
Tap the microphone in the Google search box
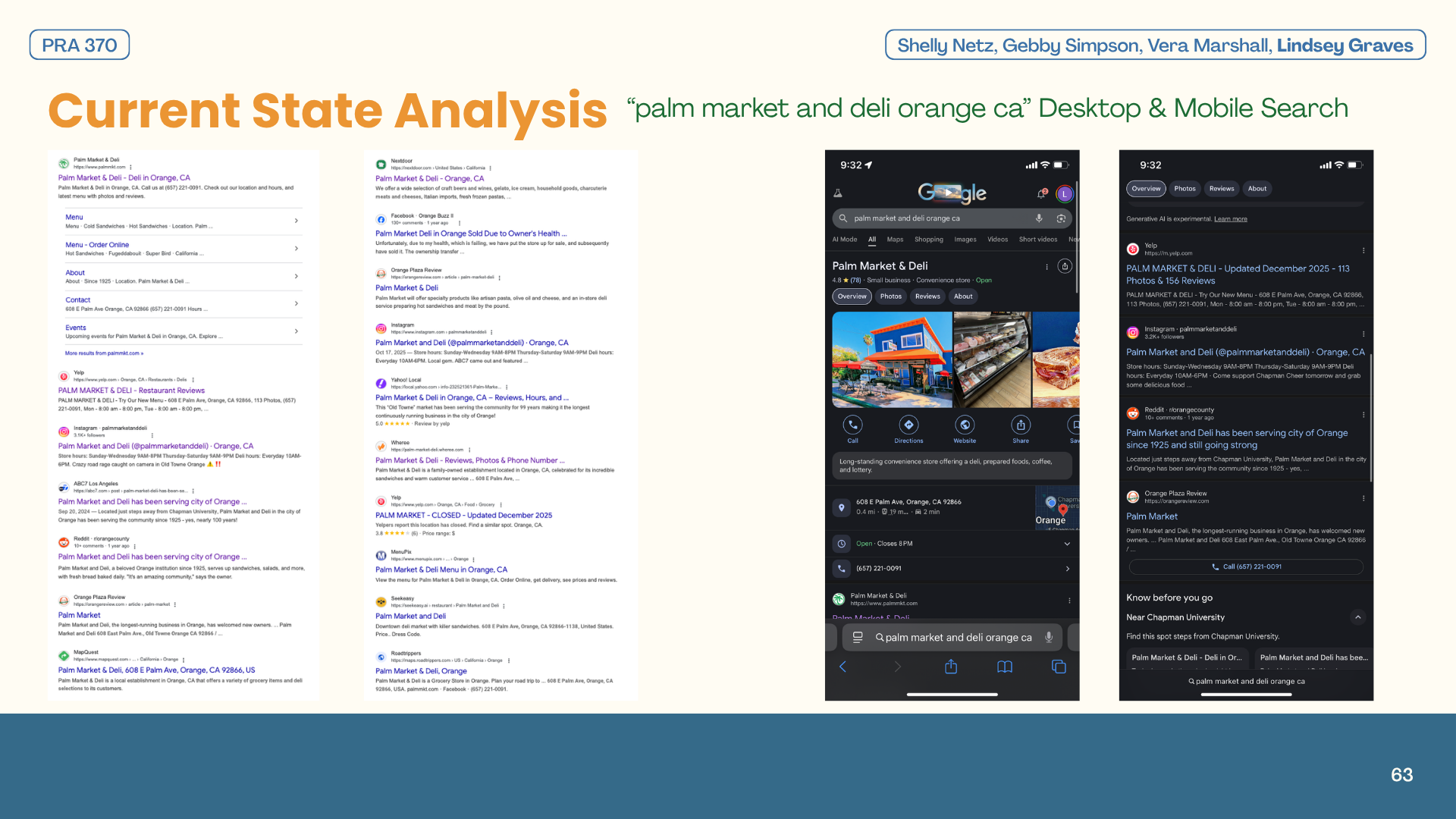(x=1039, y=218)
